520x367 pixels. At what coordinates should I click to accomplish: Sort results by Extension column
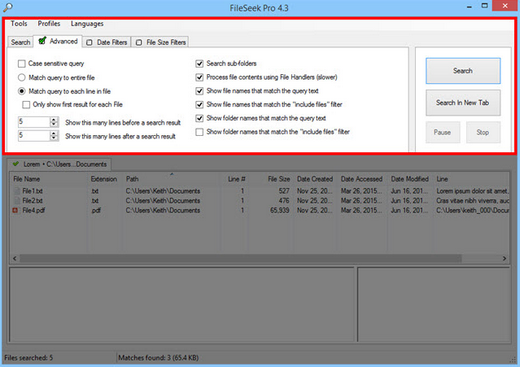point(105,179)
